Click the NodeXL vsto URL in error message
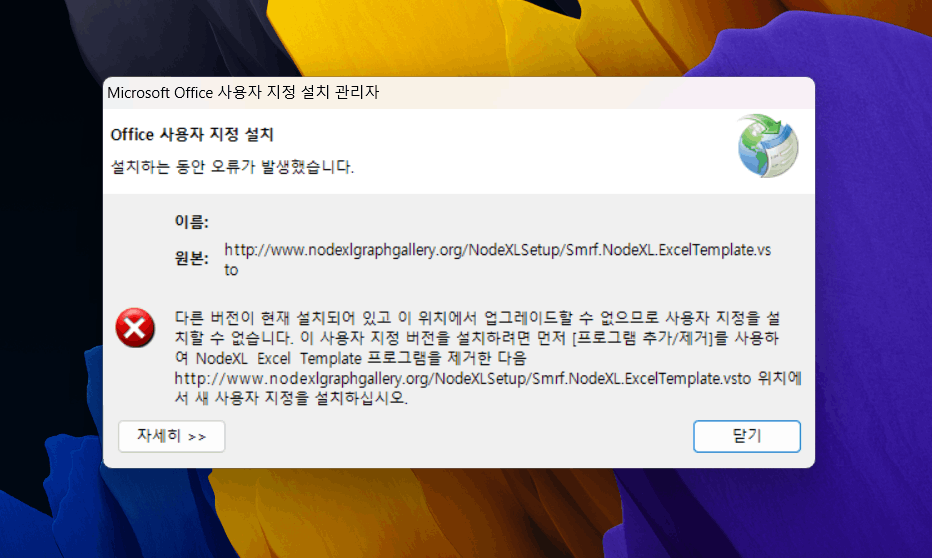This screenshot has width=932, height=558. [462, 379]
